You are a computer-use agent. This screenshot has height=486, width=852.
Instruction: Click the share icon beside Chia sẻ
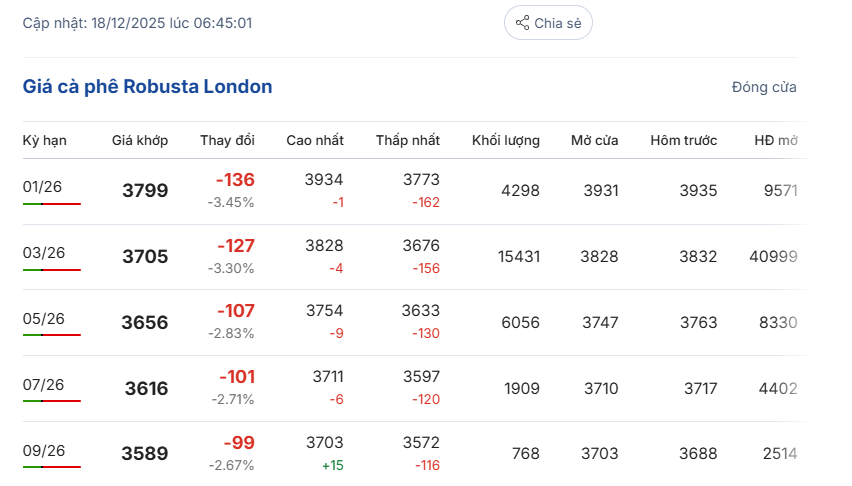coord(522,23)
